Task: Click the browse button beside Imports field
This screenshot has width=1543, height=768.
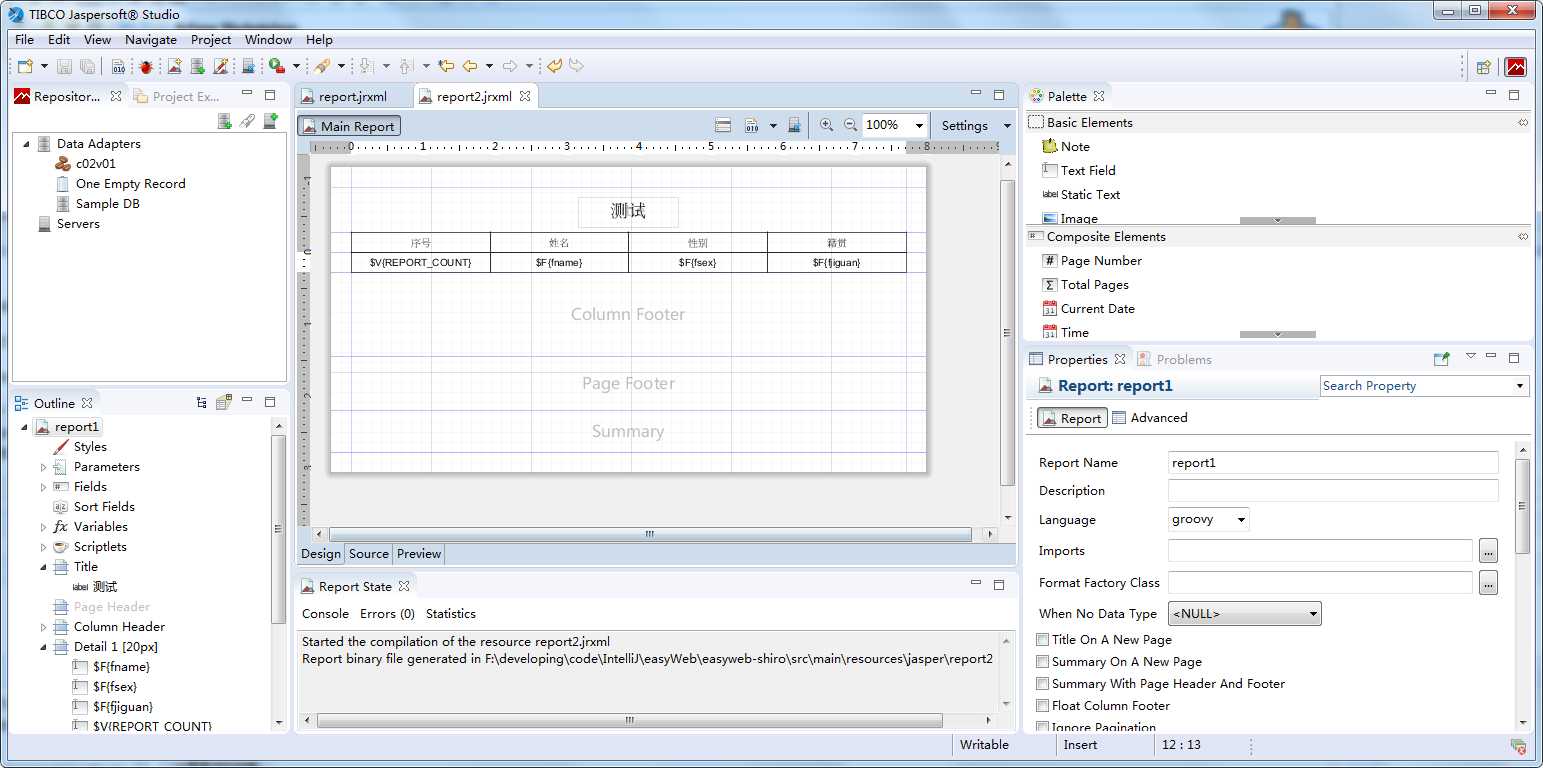Action: pyautogui.click(x=1488, y=551)
